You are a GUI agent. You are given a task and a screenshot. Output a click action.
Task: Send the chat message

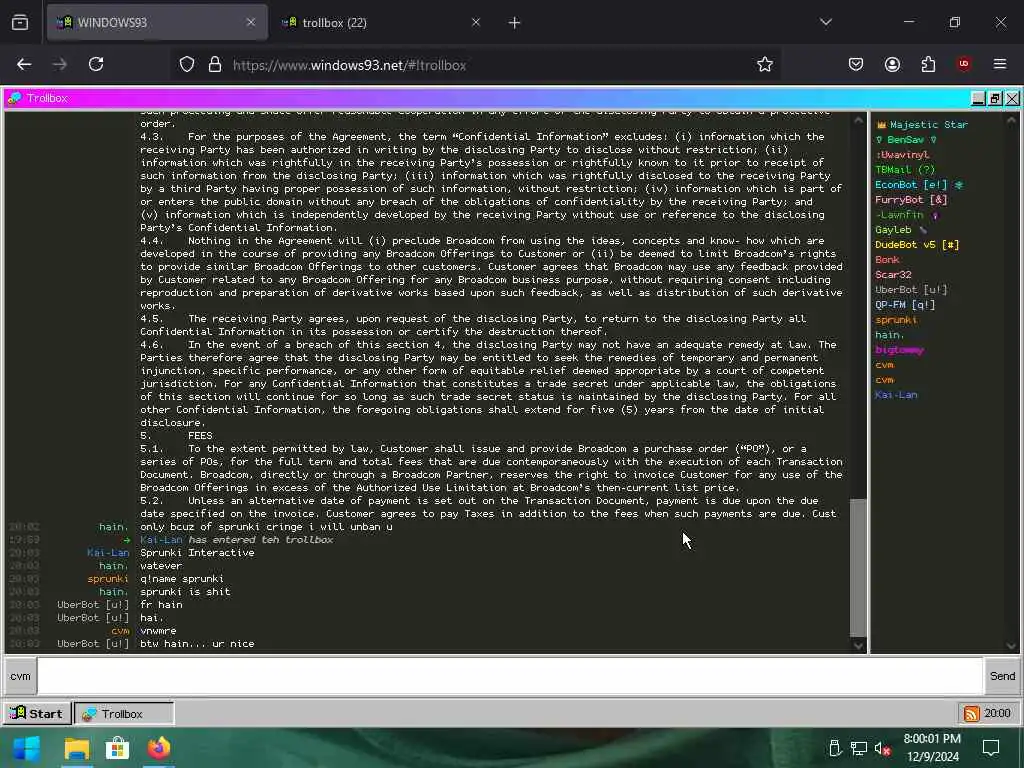tap(1002, 676)
